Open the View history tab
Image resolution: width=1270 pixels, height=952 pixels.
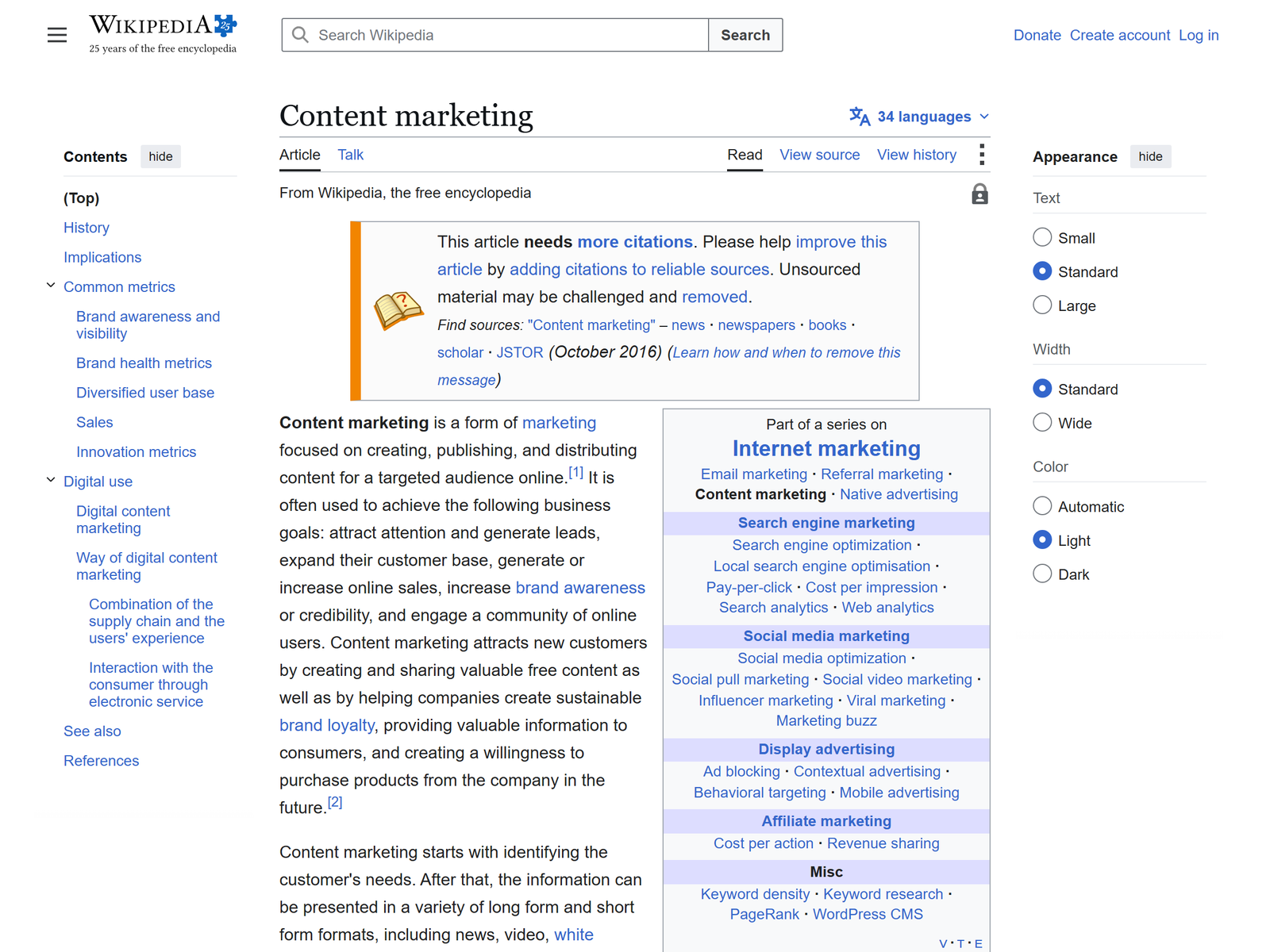tap(916, 155)
